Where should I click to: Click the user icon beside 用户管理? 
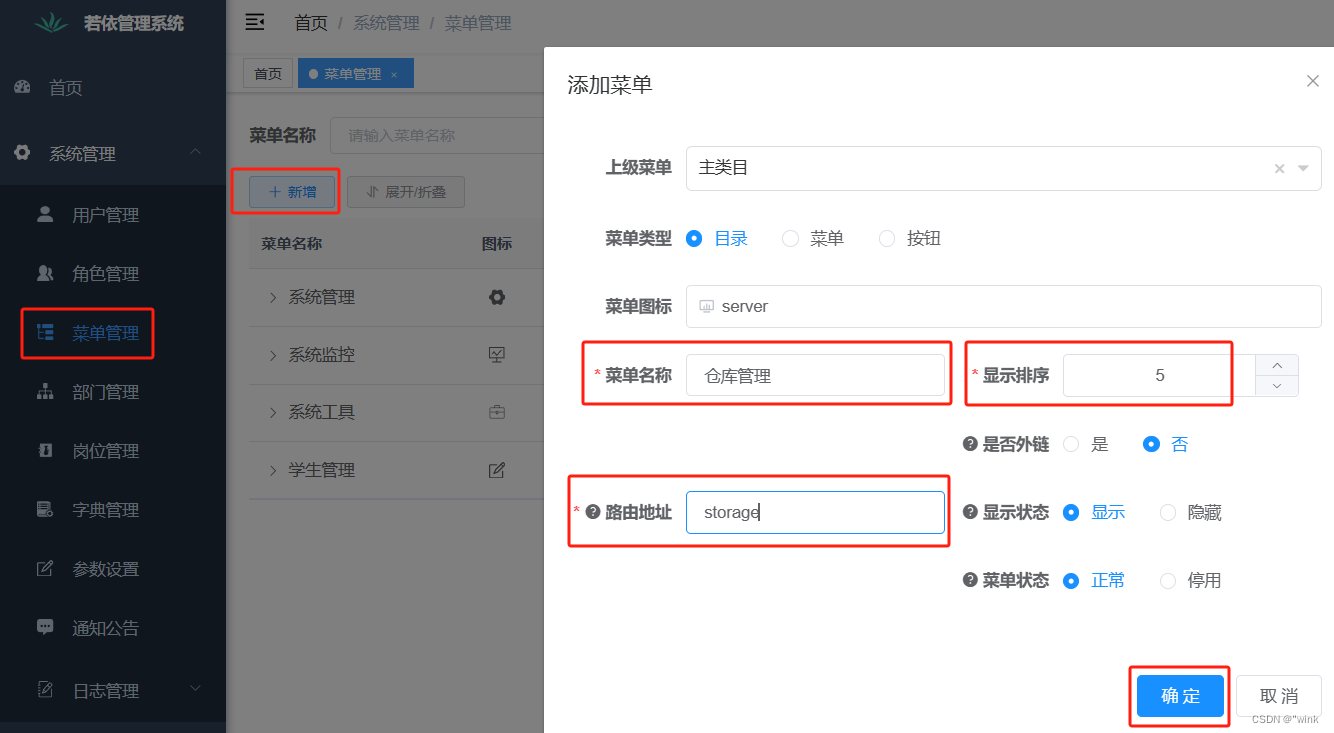pos(45,214)
